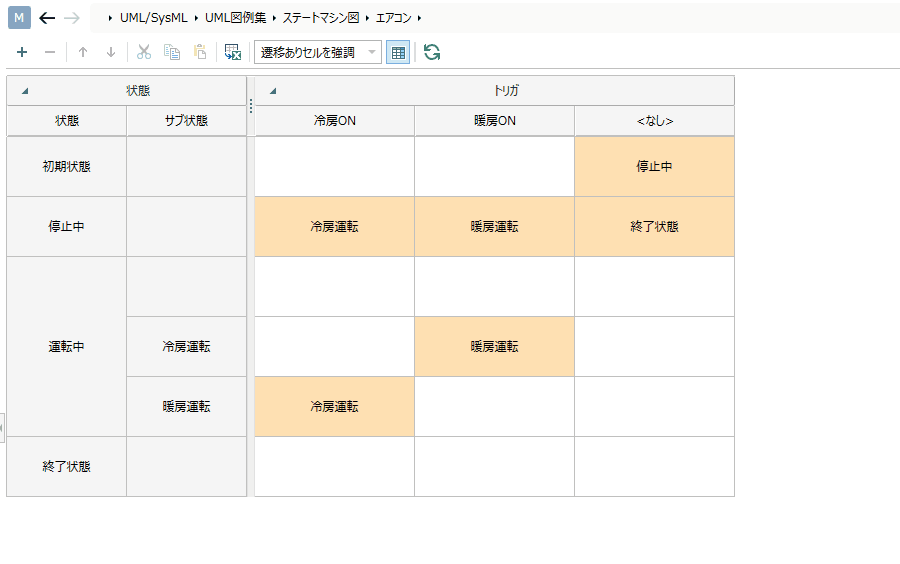Expand the arrow before エアコン breadcrumb
Viewport: 900px width, 564px height.
click(367, 18)
